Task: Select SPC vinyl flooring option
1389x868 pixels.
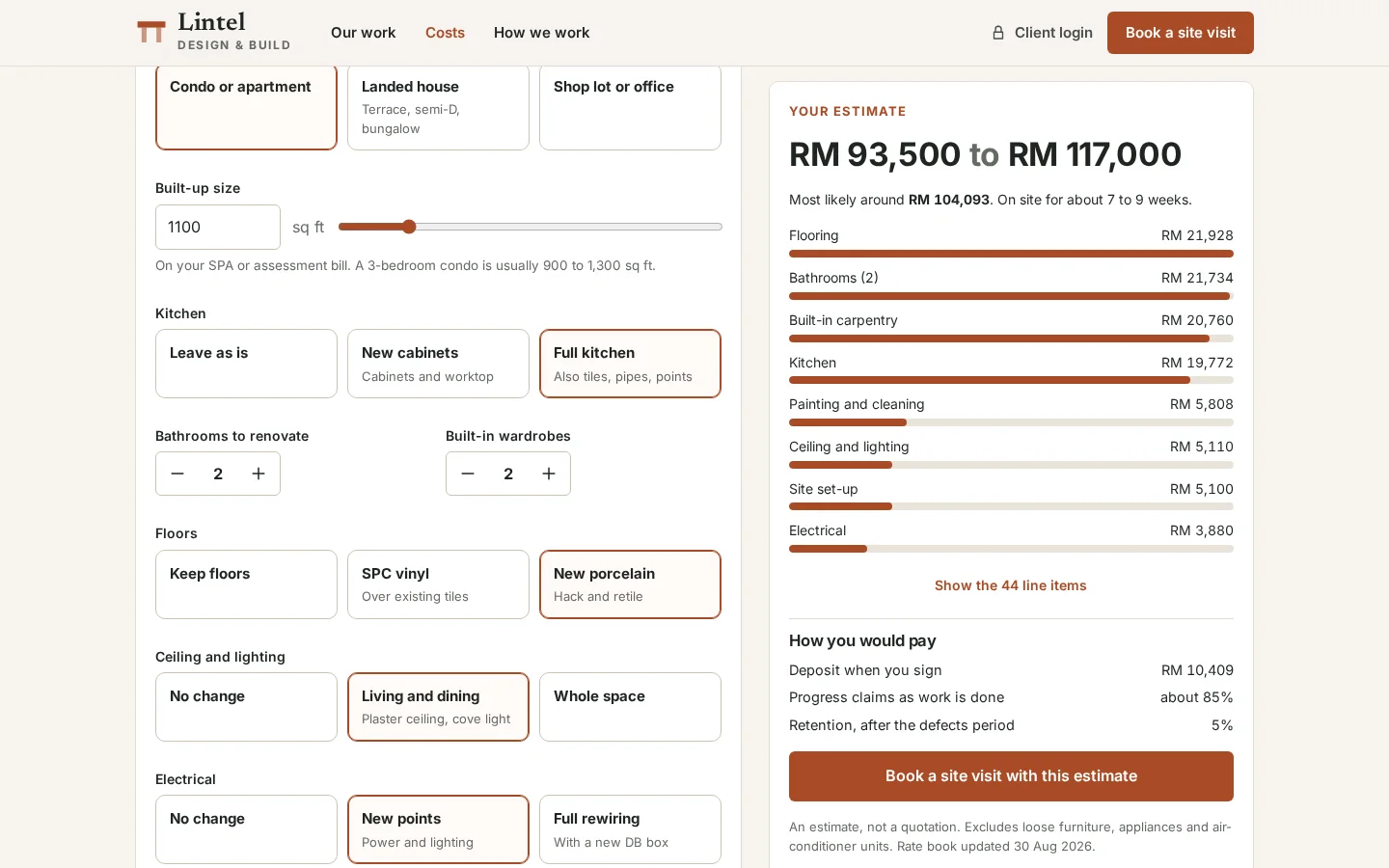Action: point(438,584)
